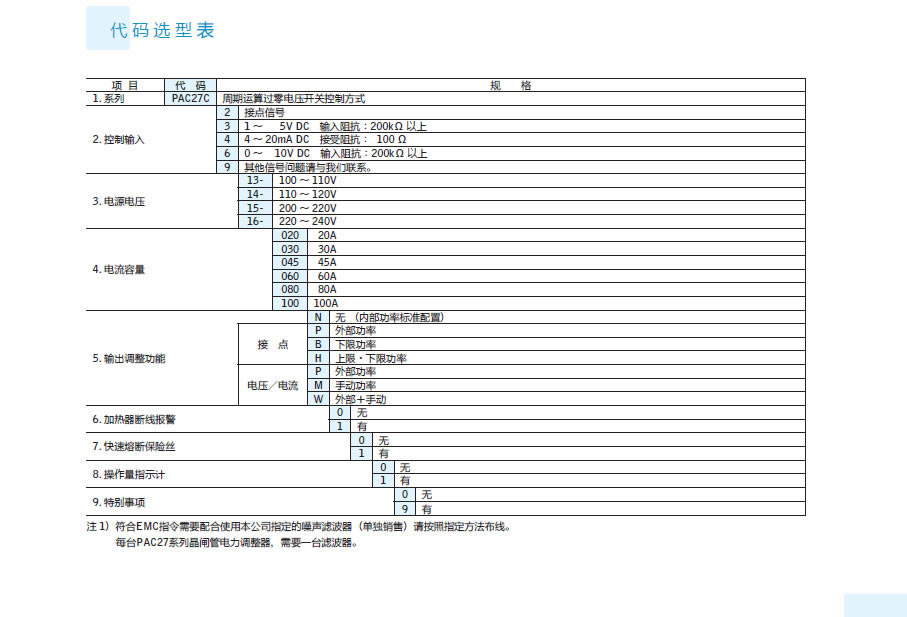Click current code 020
907x617 pixels.
(290, 235)
